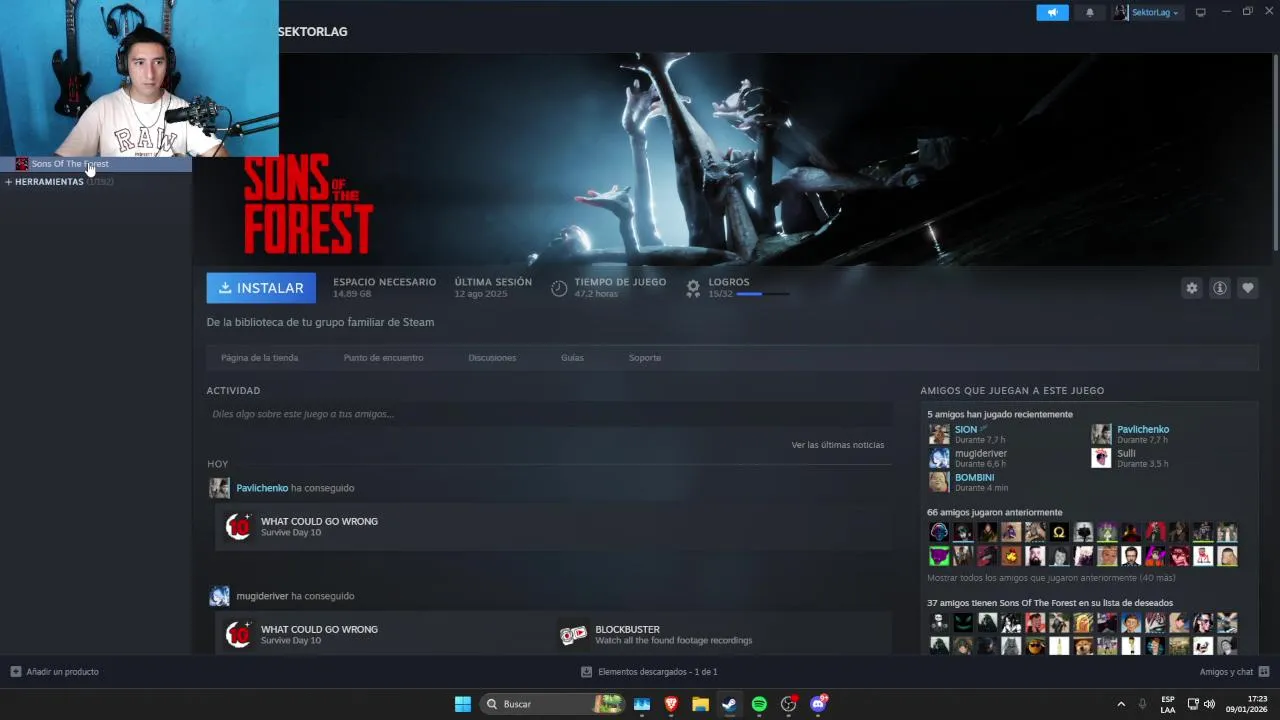Click the TIEMPO DE JUEGO clock icon
The height and width of the screenshot is (720, 1280).
pyautogui.click(x=559, y=288)
